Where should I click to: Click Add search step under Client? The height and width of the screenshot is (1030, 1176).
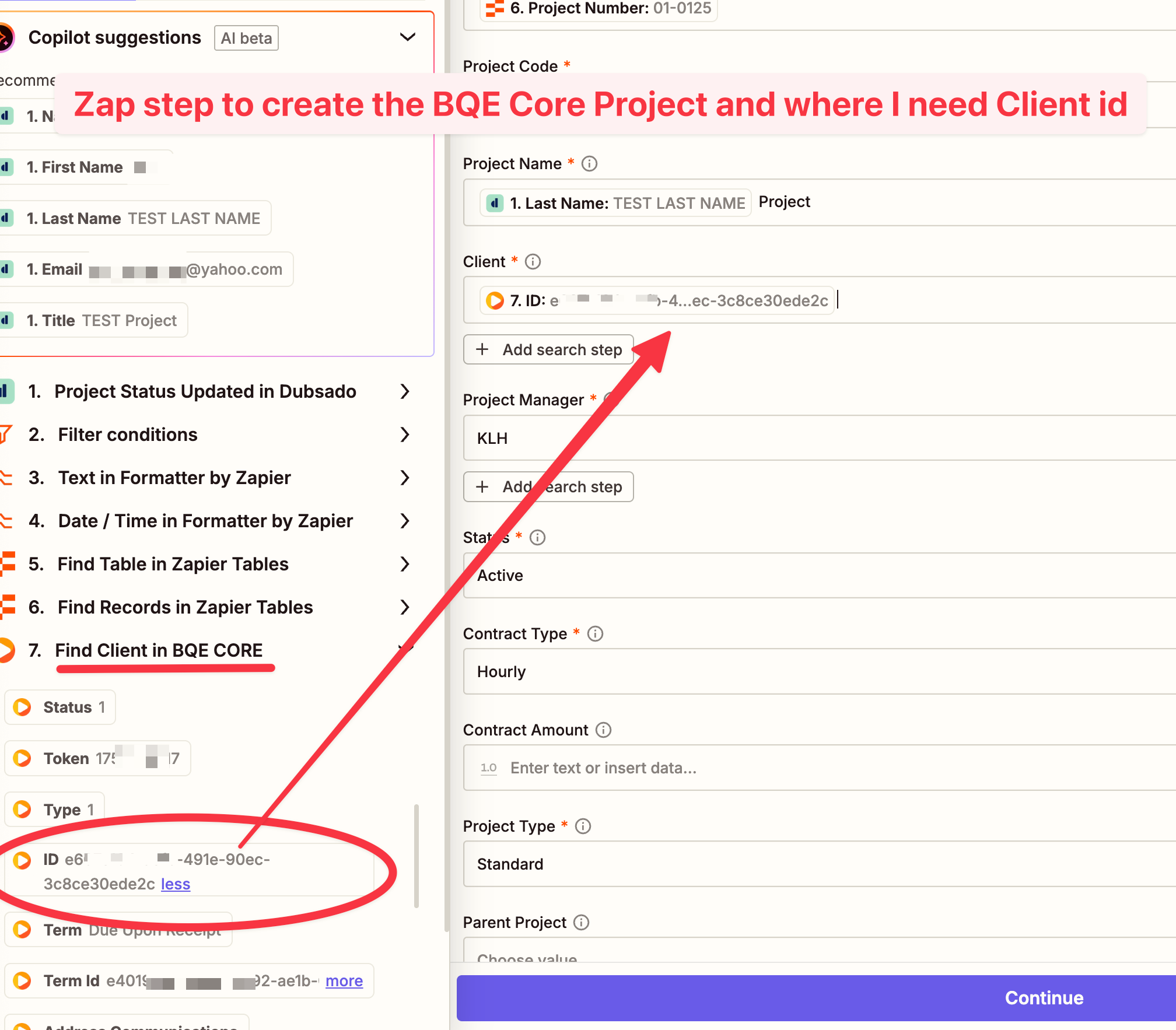click(548, 349)
